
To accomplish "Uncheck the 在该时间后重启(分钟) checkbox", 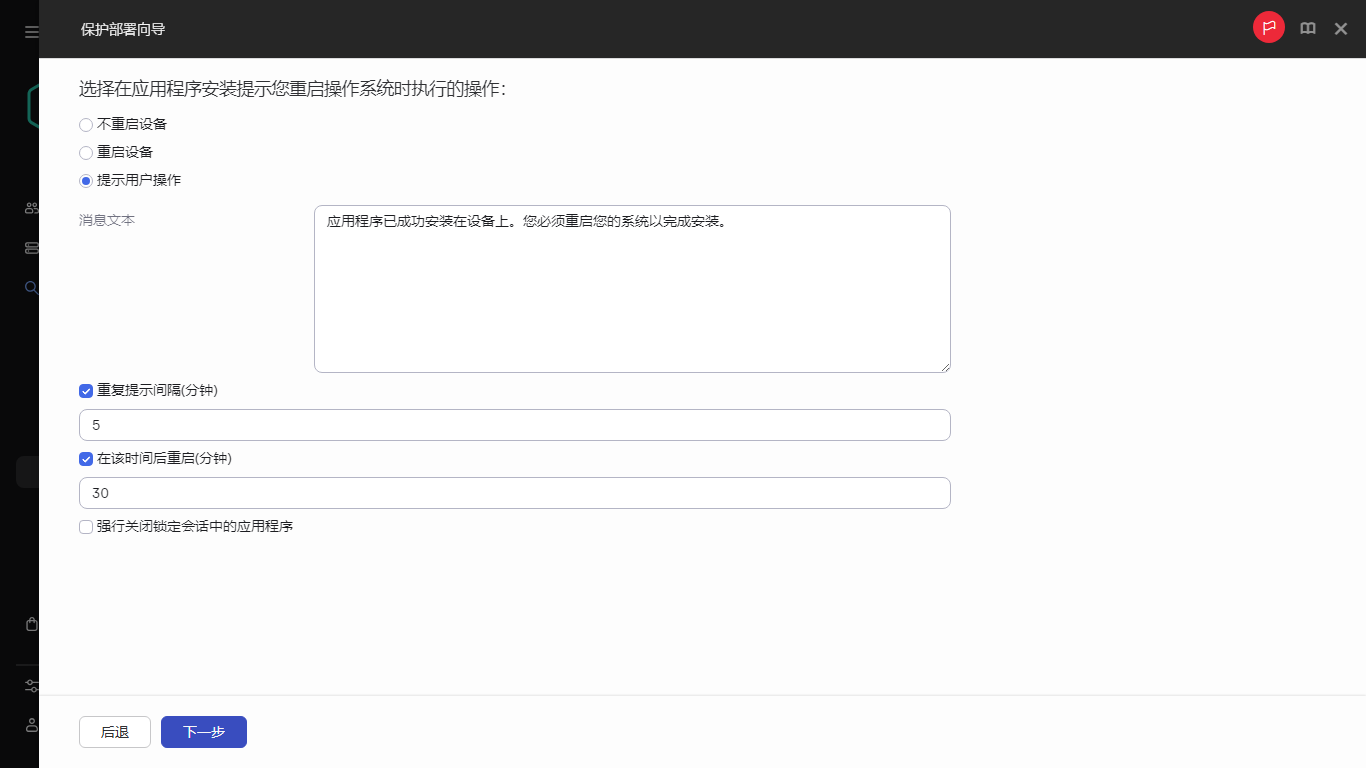I will (86, 459).
